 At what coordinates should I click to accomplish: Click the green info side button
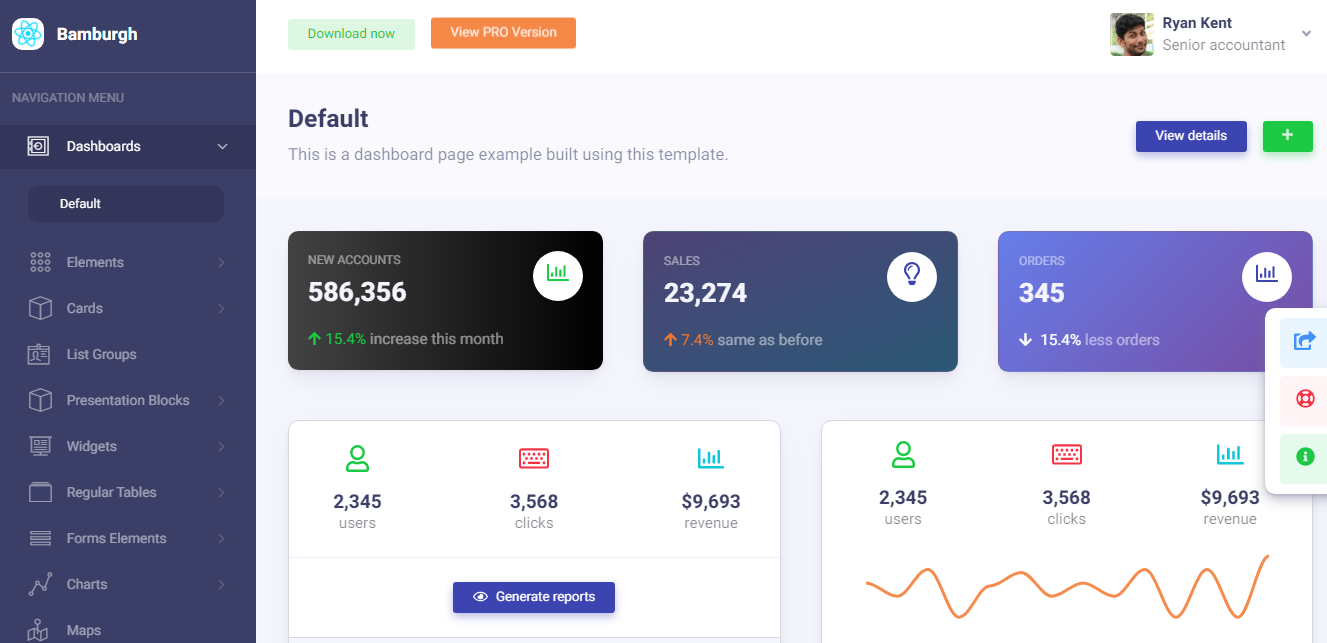click(x=1304, y=457)
